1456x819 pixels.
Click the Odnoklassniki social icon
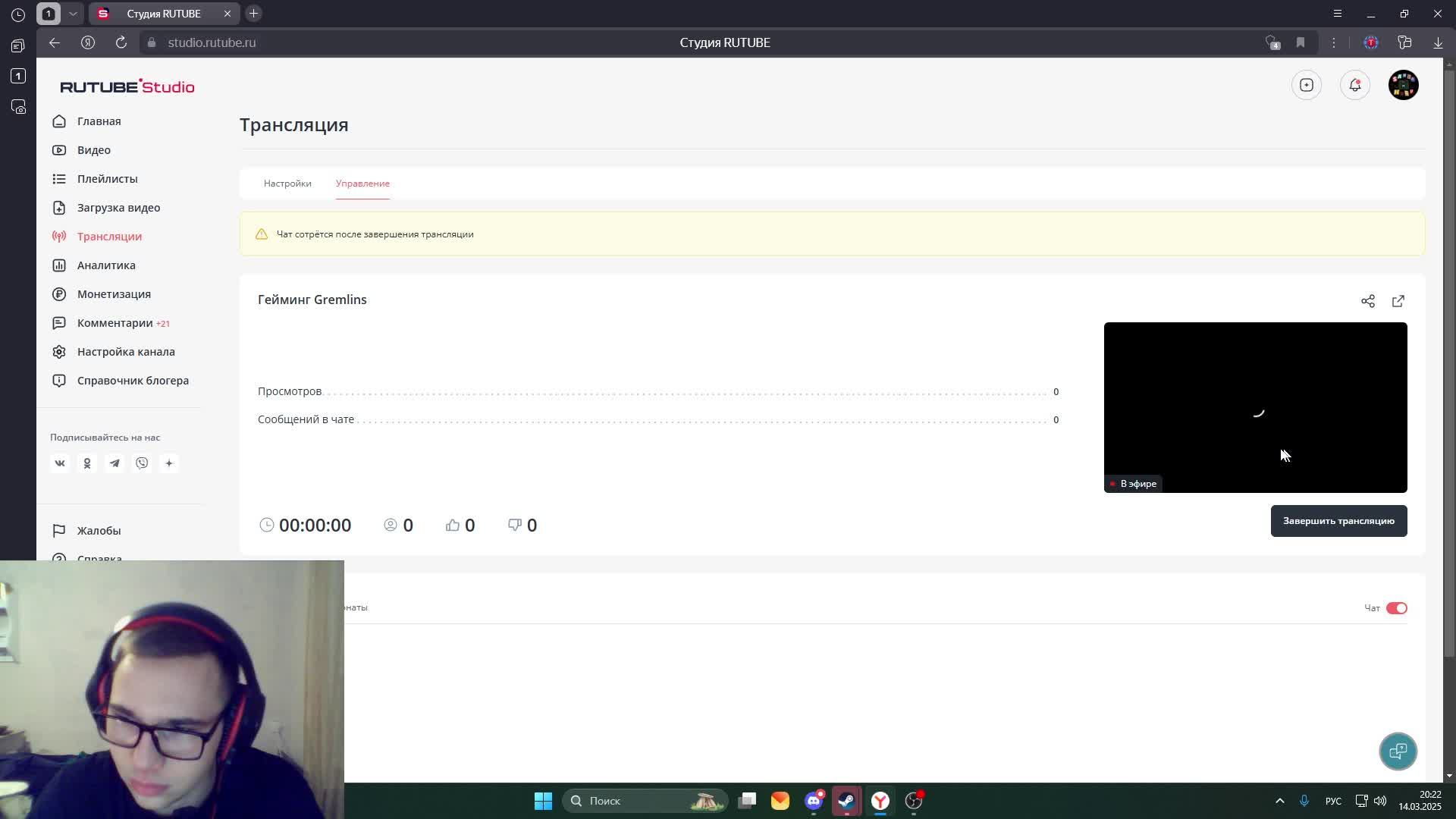pyautogui.click(x=87, y=463)
